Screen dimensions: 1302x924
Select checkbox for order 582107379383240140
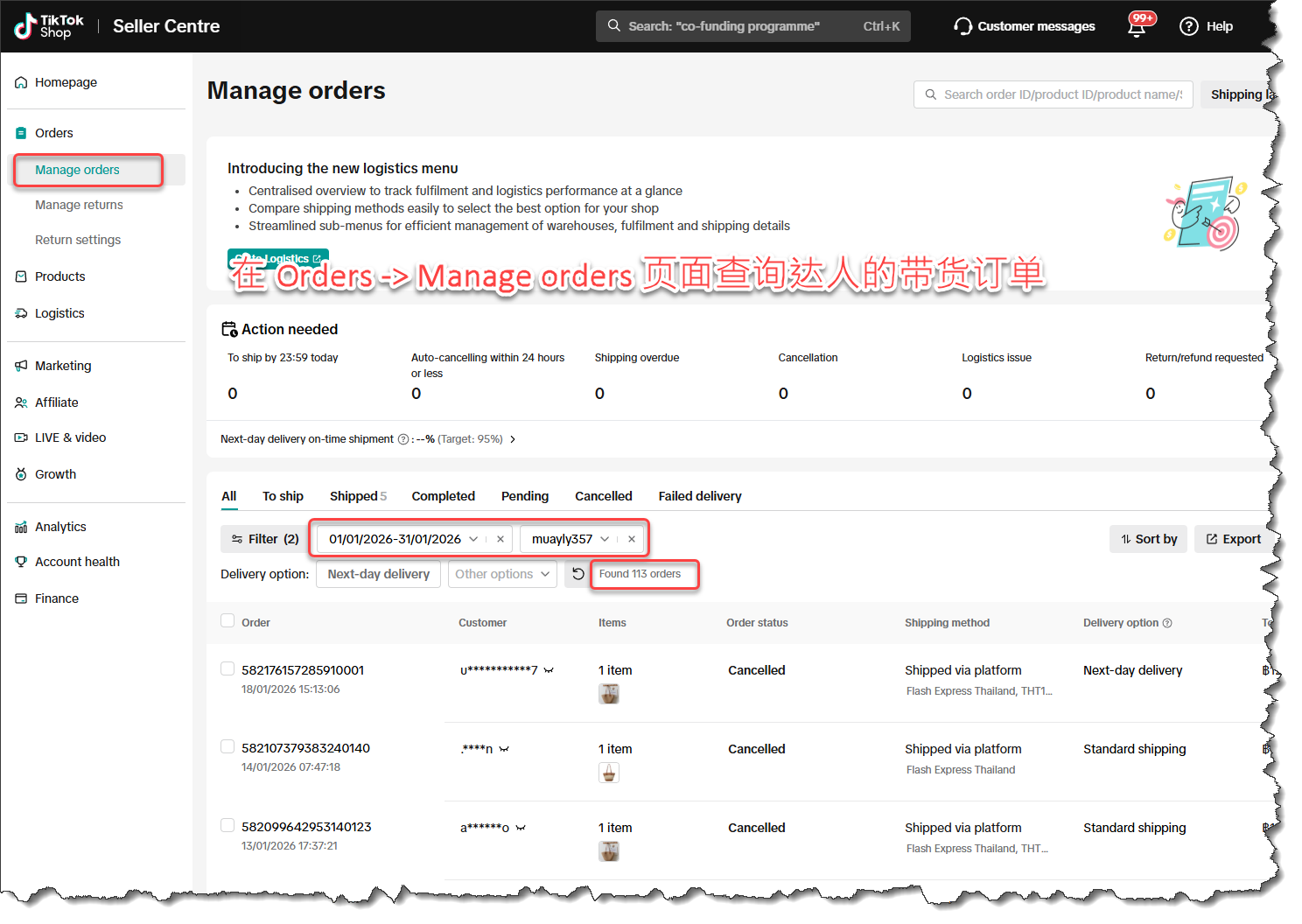[x=227, y=747]
